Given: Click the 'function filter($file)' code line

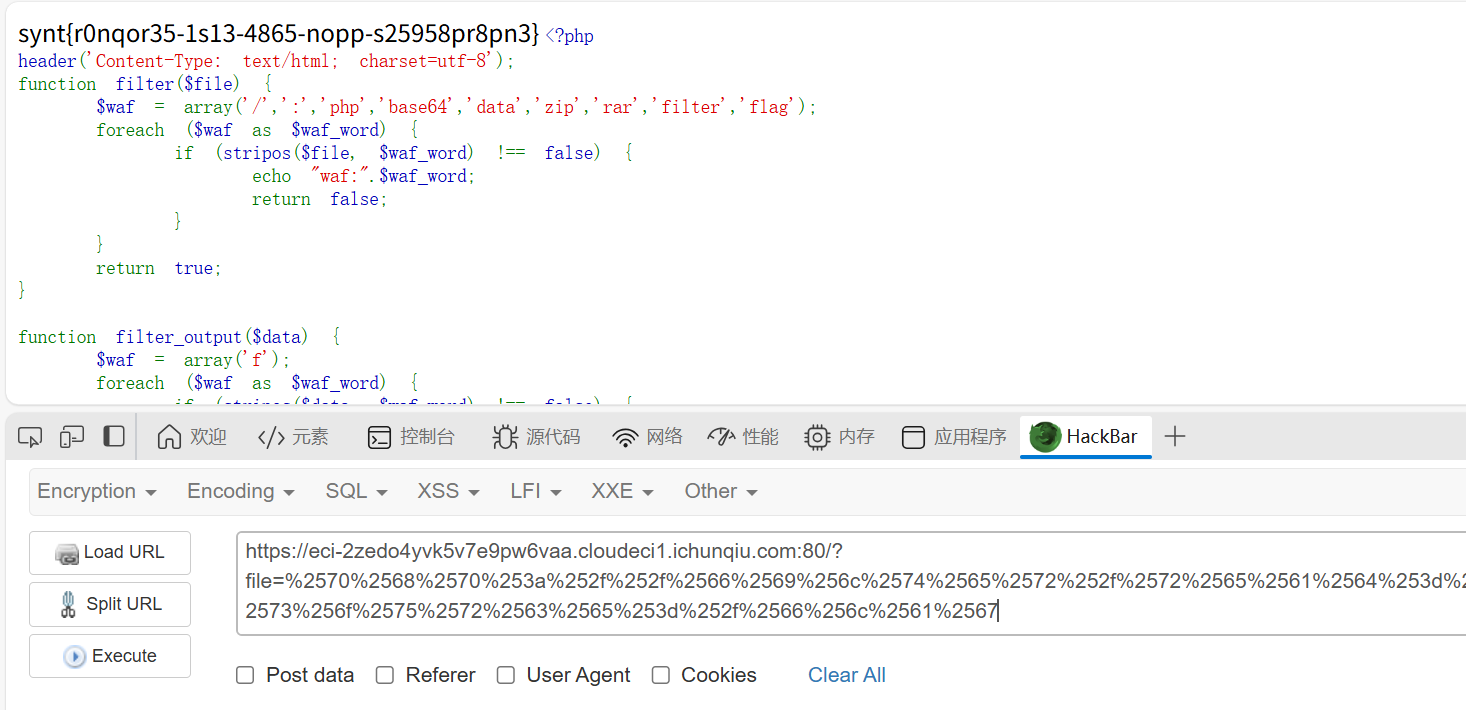Looking at the screenshot, I should click(145, 84).
